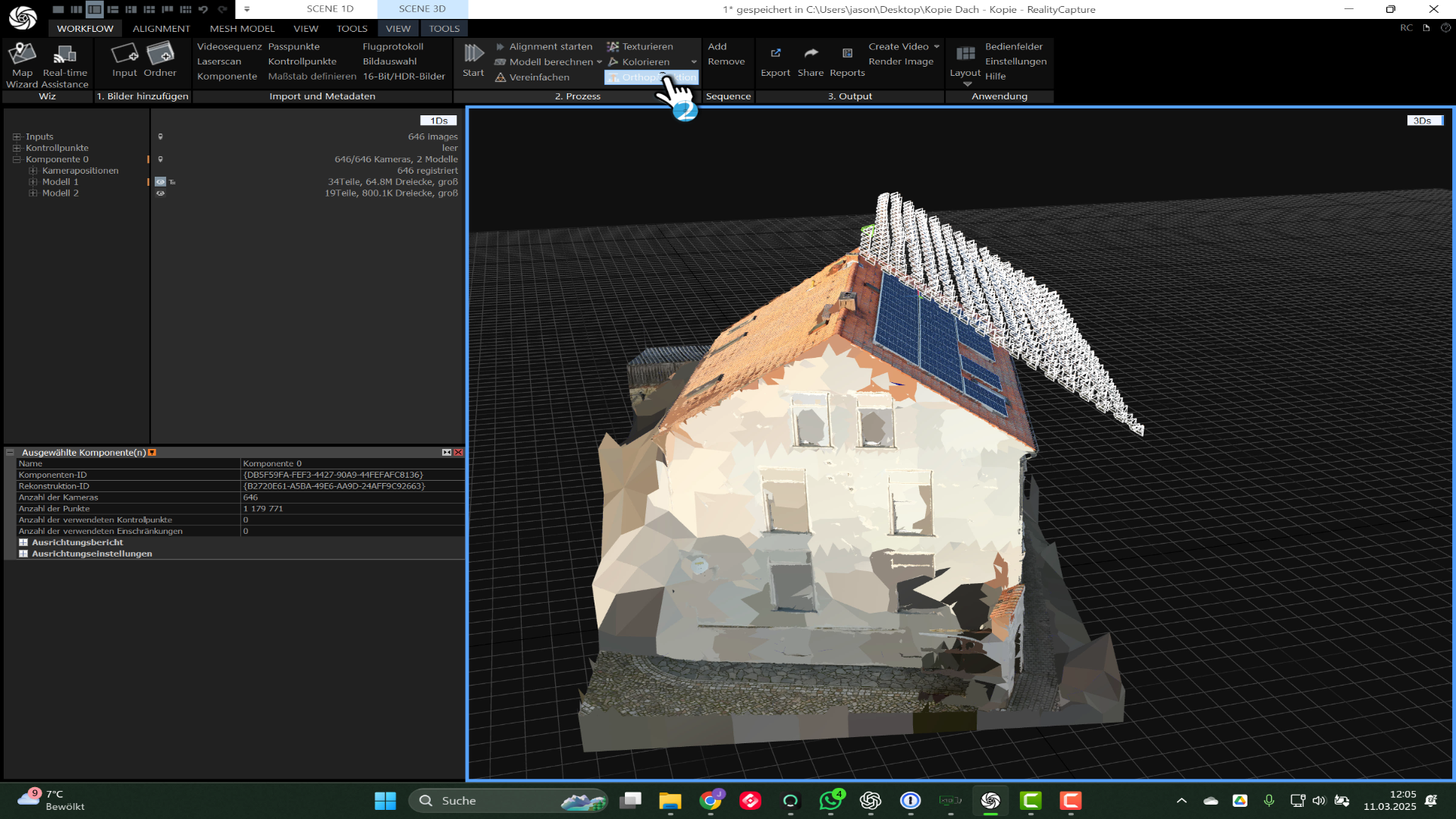Switch to the WORKFLOW ribbon tab
The width and height of the screenshot is (1456, 819).
point(85,29)
